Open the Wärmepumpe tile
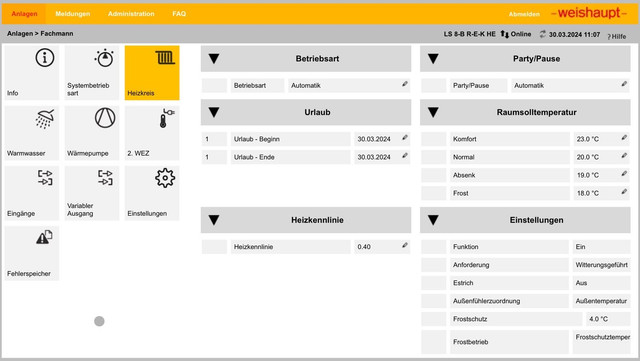Viewport: 640px width, 361px height. coord(92,133)
